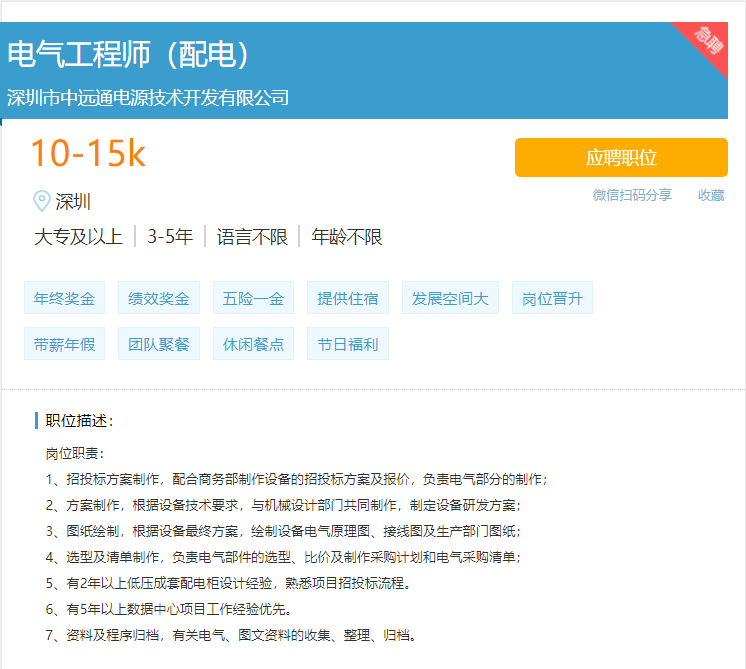Click line 4 about 选型及清单制作
The width and height of the screenshot is (746, 669).
(x=284, y=557)
